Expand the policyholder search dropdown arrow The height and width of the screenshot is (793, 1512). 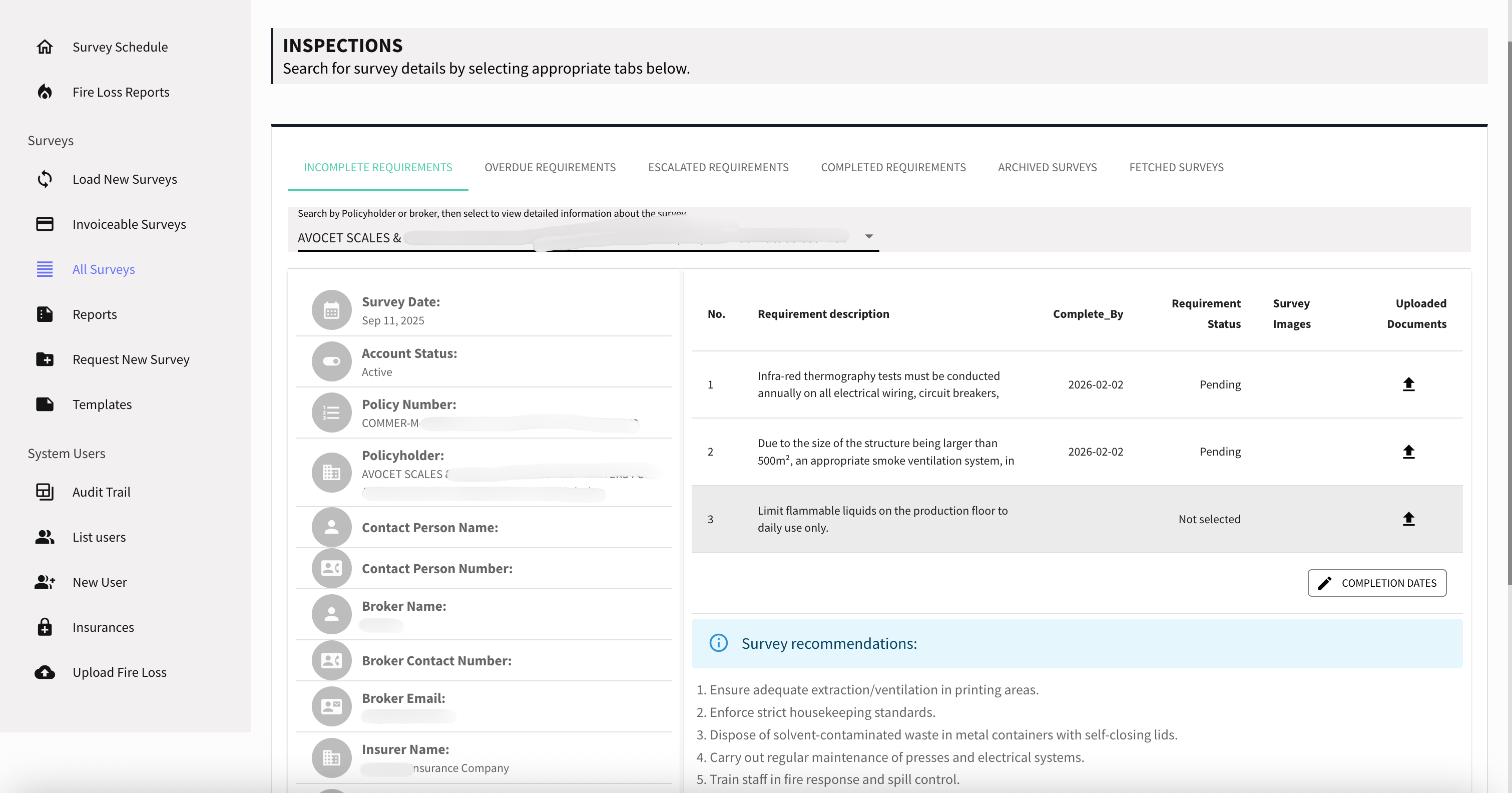point(869,237)
